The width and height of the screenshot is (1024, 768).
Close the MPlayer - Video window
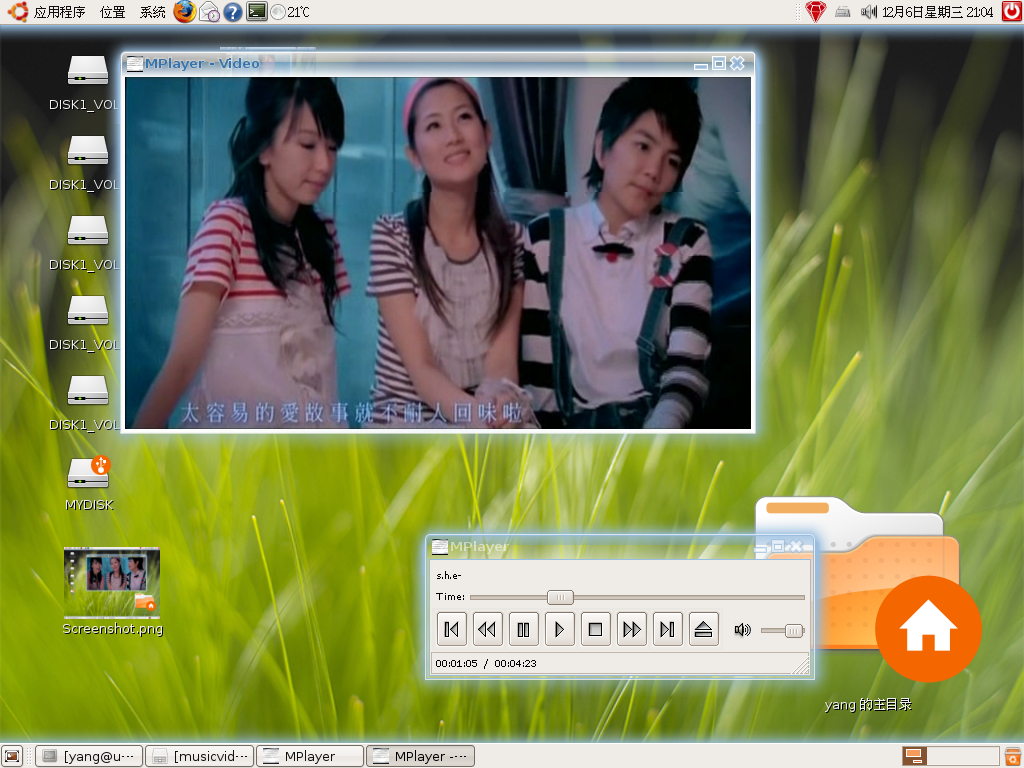pyautogui.click(x=737, y=63)
